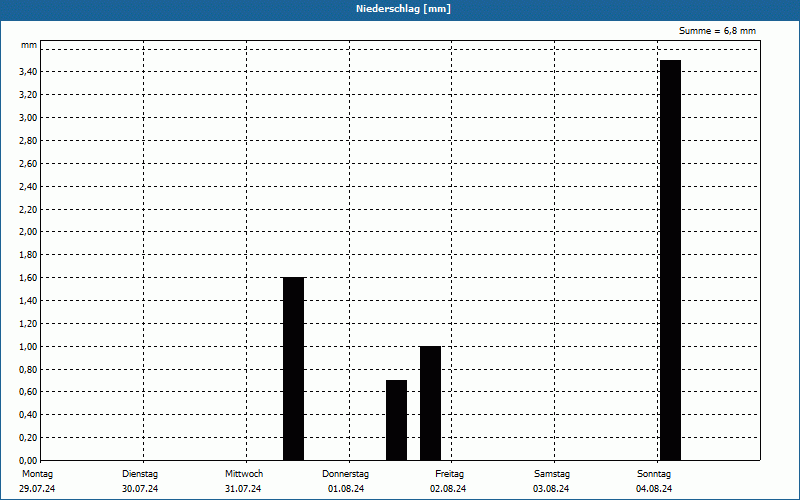The width and height of the screenshot is (800, 500).
Task: Select the Sonntag day label
Action: click(654, 474)
